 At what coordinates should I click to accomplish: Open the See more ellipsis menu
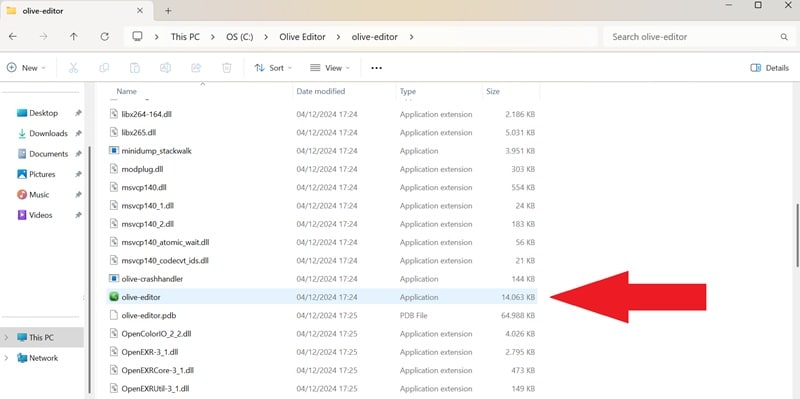click(x=377, y=68)
